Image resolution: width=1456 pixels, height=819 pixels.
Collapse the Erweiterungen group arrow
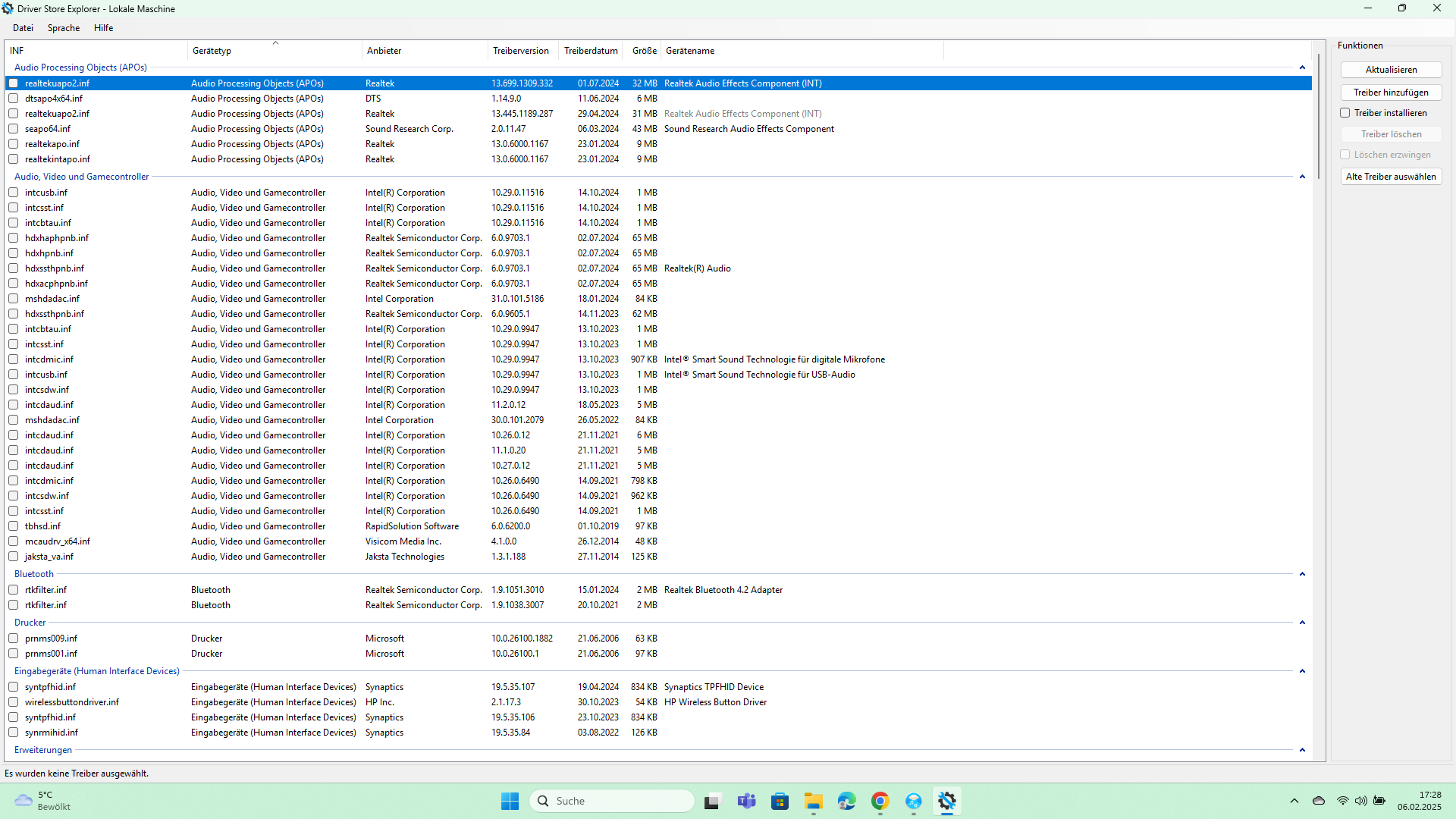(x=1302, y=750)
